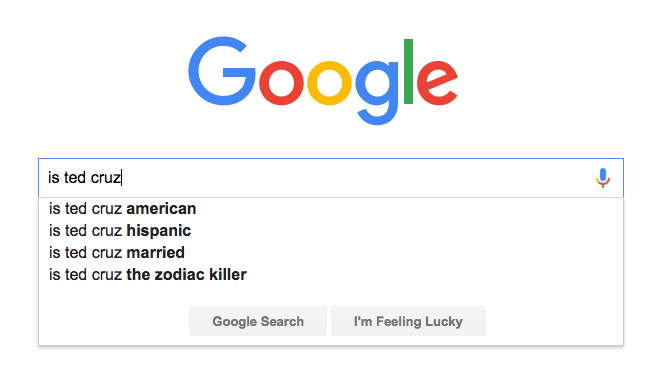Click the blue lowercase 'g' in logo

[377, 93]
